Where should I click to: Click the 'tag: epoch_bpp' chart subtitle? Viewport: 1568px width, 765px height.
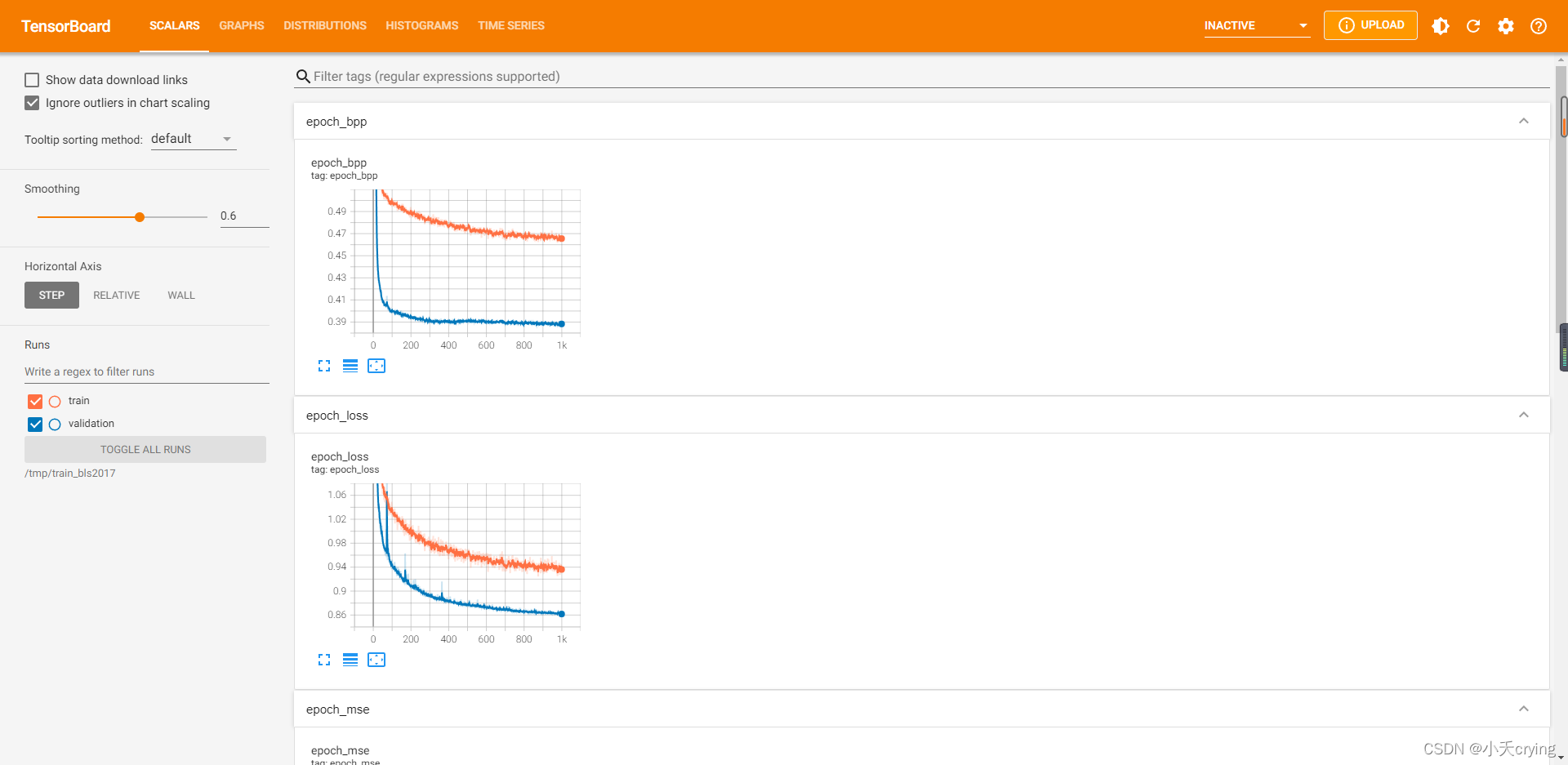tap(344, 176)
